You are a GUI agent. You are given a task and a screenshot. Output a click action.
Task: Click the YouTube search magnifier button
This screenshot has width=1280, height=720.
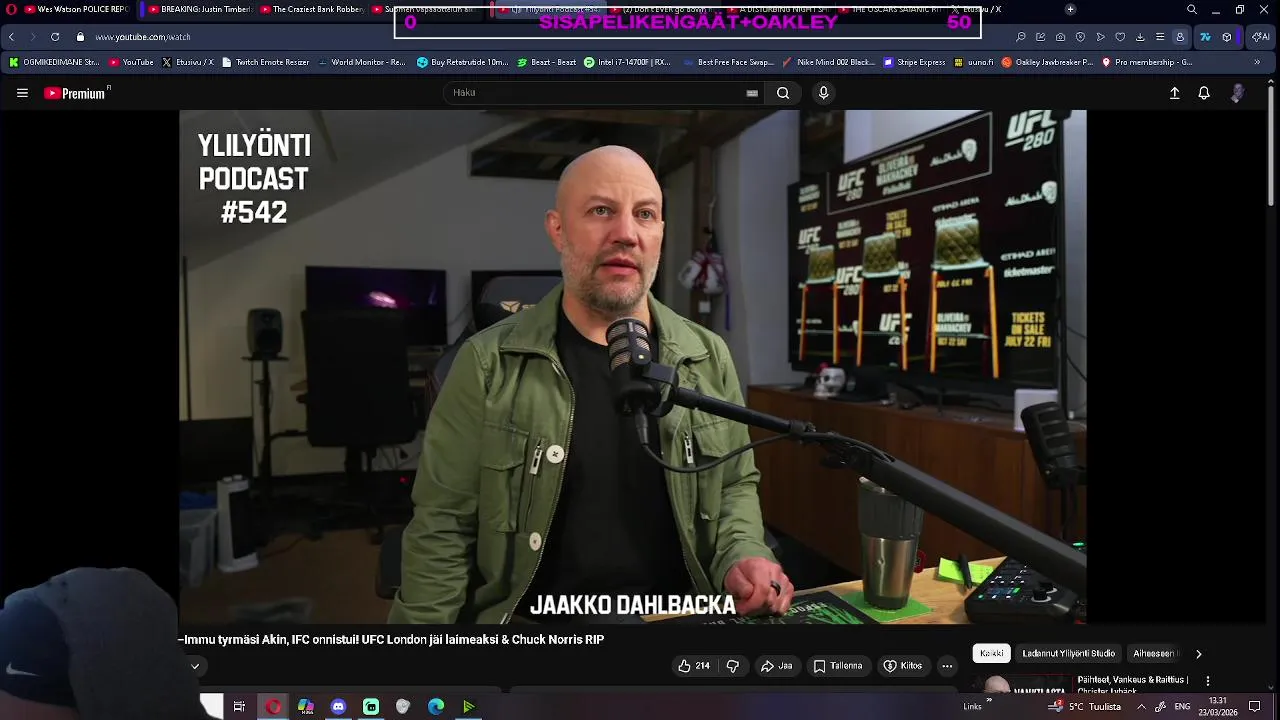783,93
